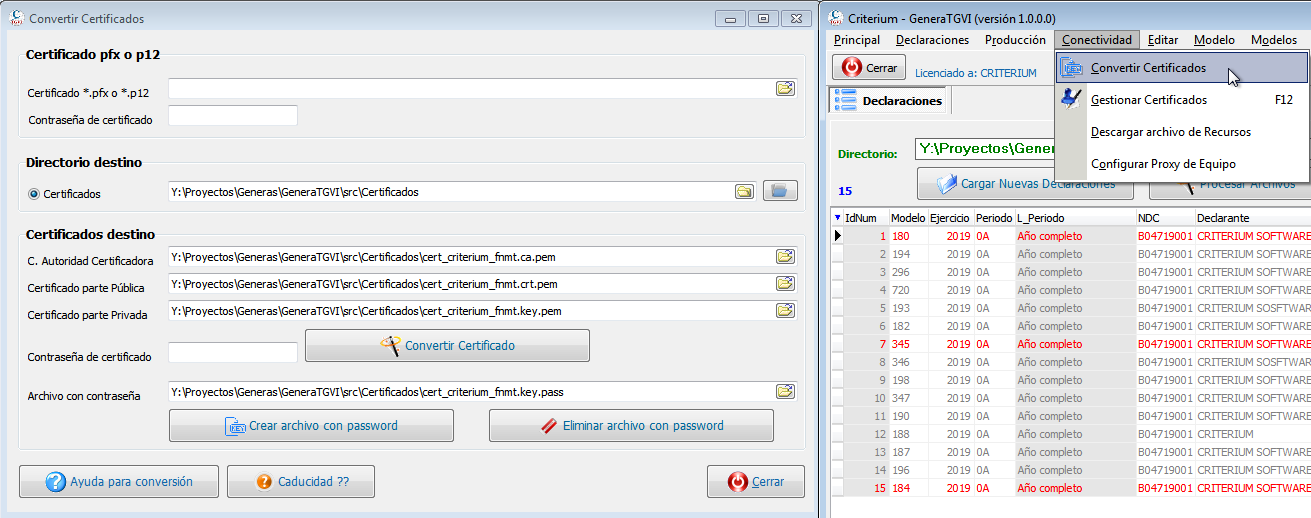Open the Editar menu
1311x518 pixels.
click(1163, 40)
